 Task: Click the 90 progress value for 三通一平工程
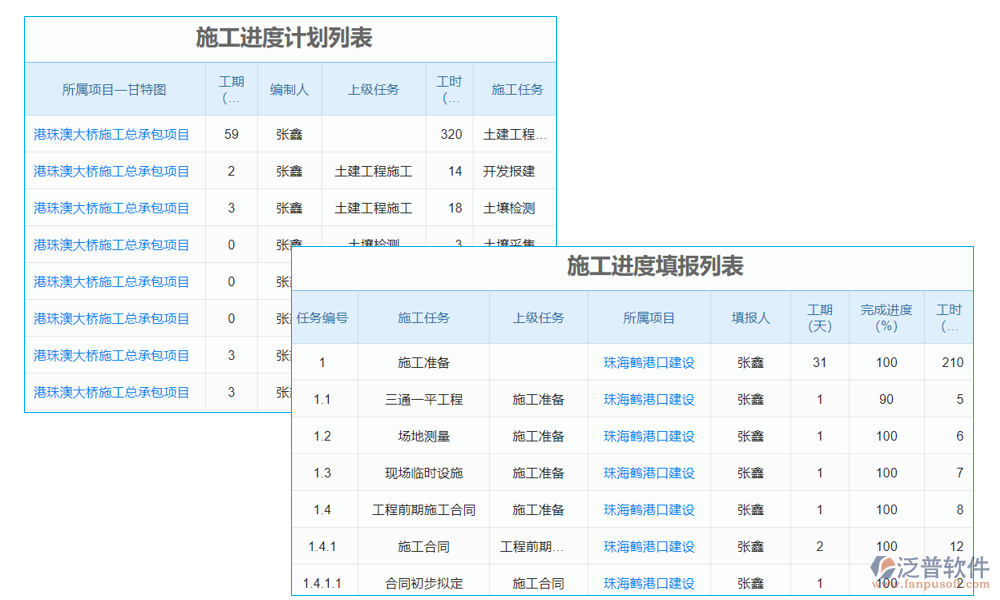886,399
